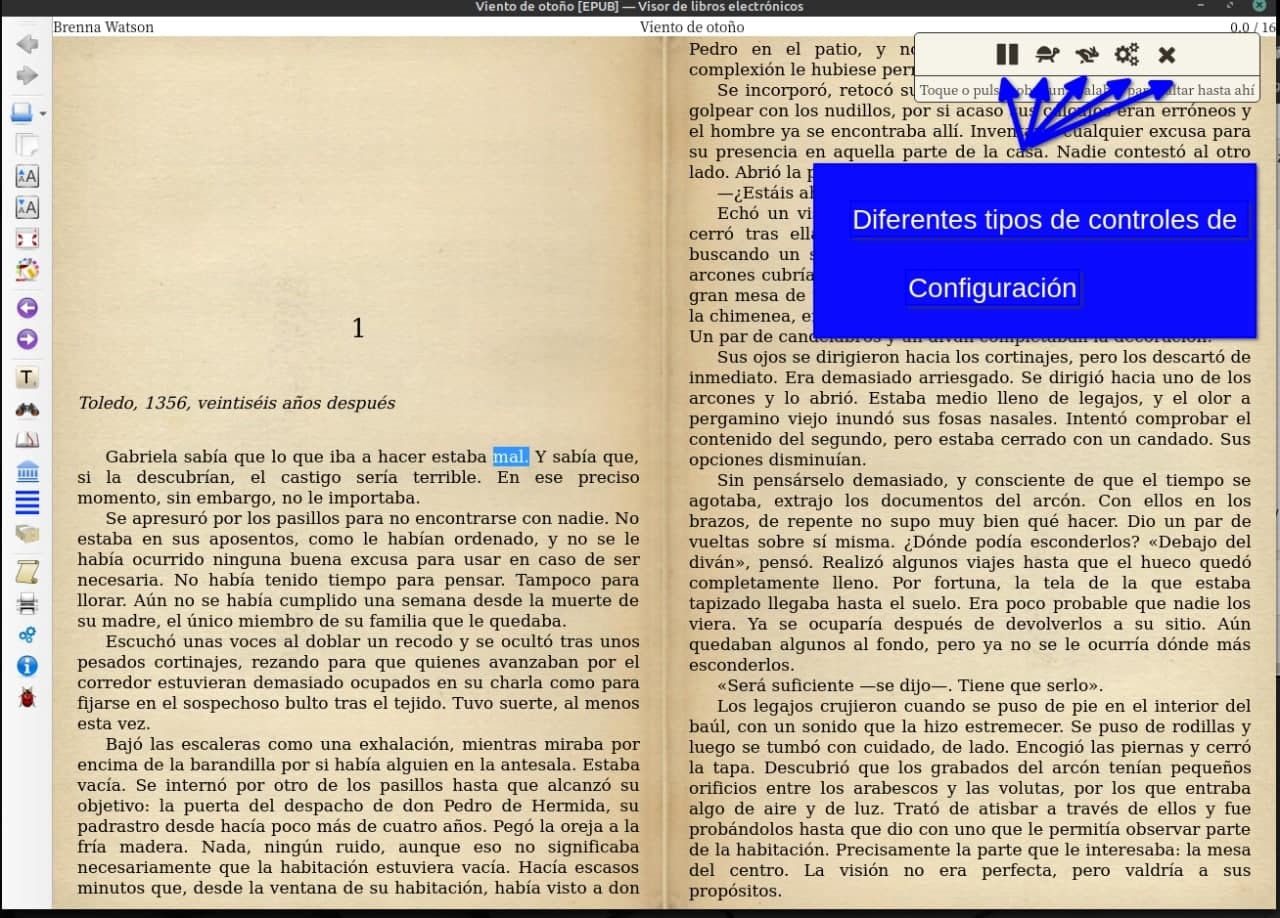This screenshot has height=918, width=1280.
Task: Go to previous section with purple left arrow
Action: 27,308
